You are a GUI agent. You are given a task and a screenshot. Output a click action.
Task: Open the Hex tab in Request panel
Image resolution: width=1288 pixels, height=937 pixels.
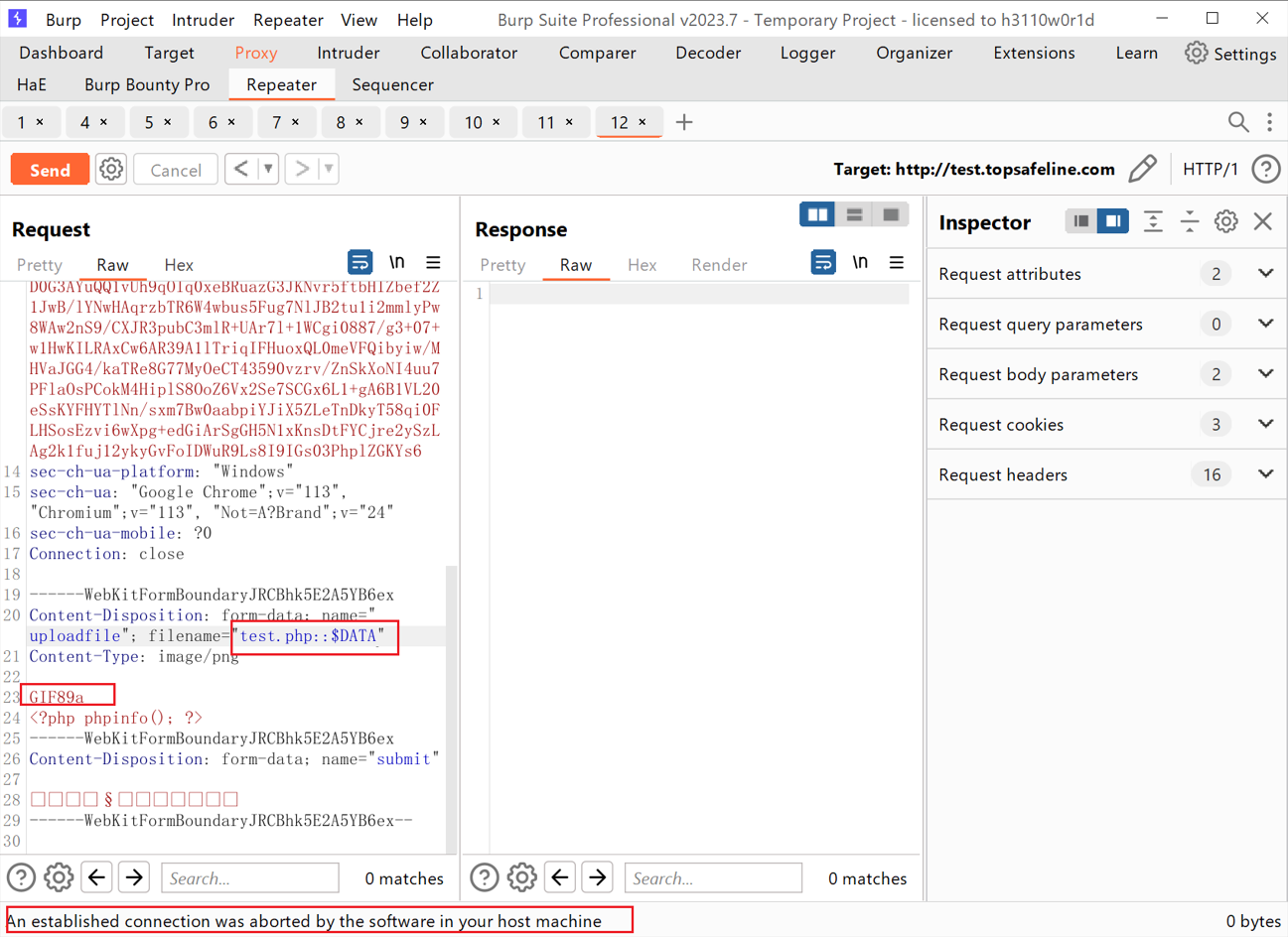click(x=179, y=265)
